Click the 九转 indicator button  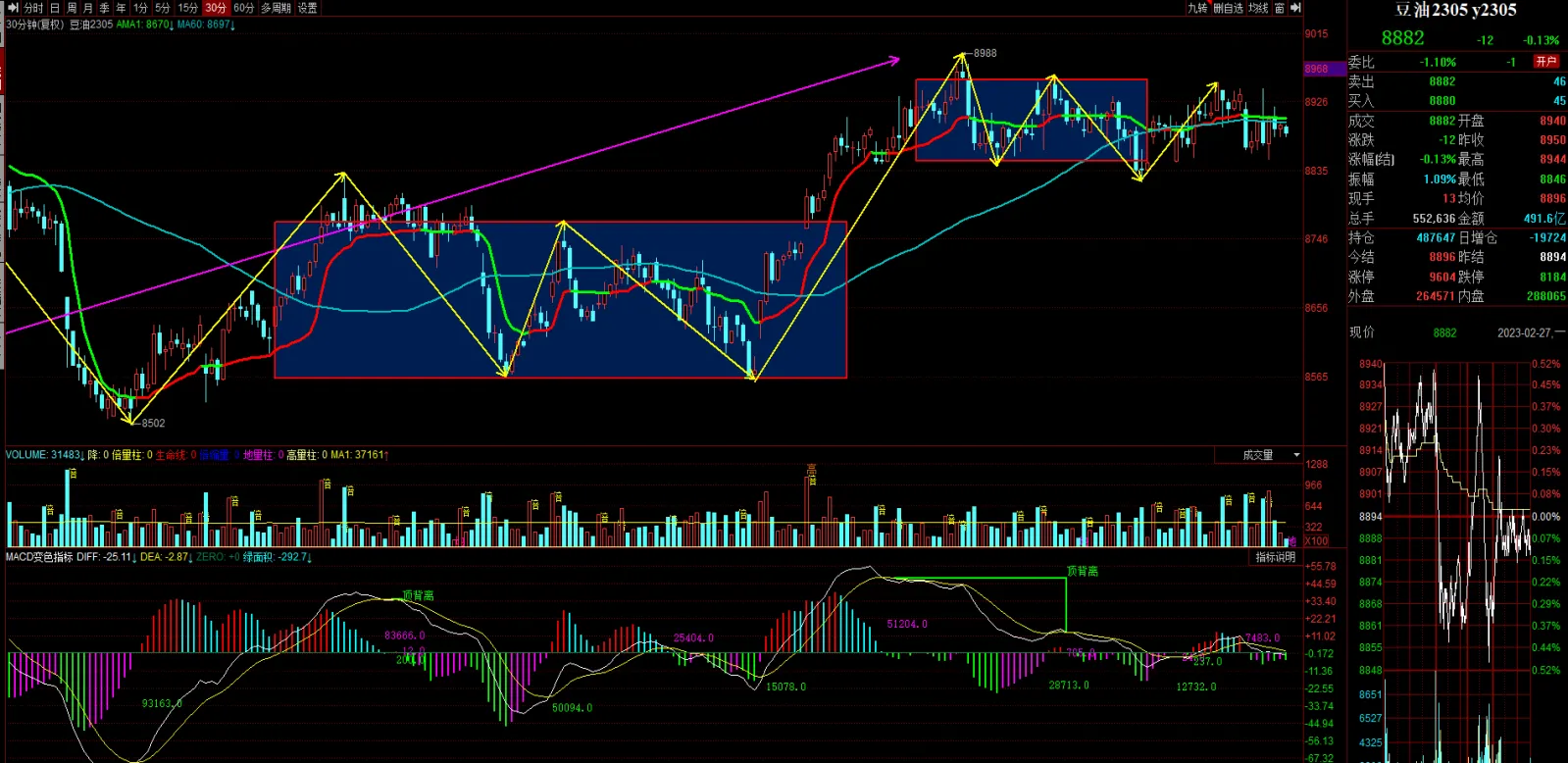tap(1197, 8)
